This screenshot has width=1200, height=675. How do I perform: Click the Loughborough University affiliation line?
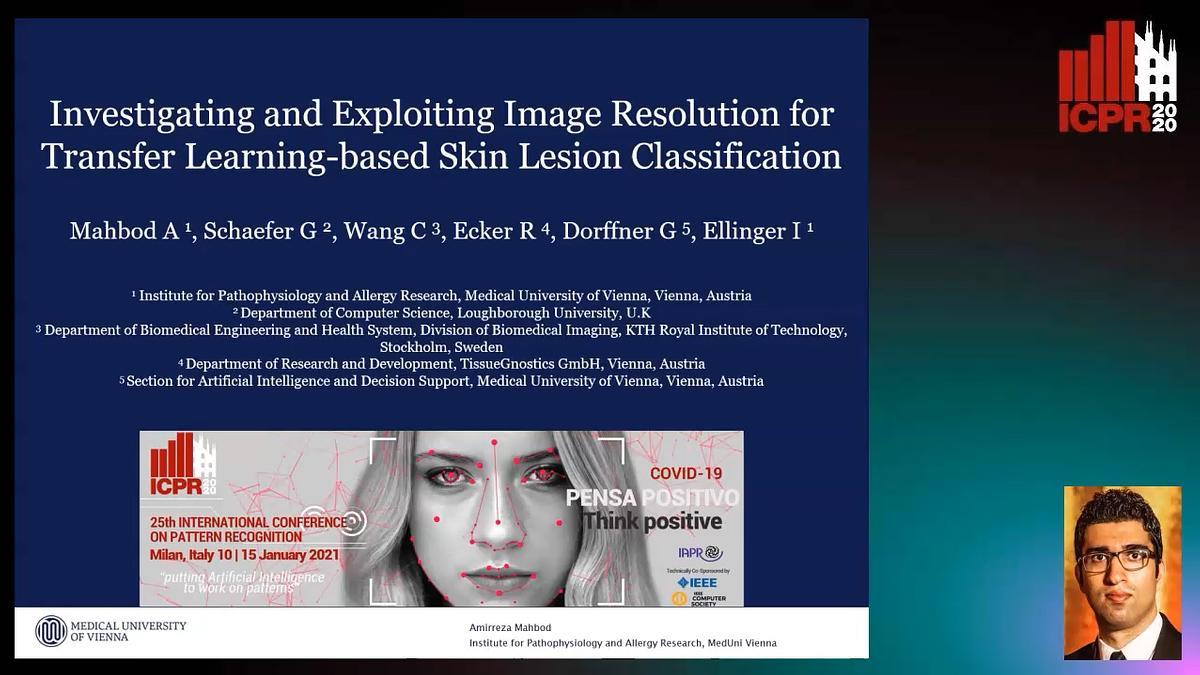coord(441,312)
